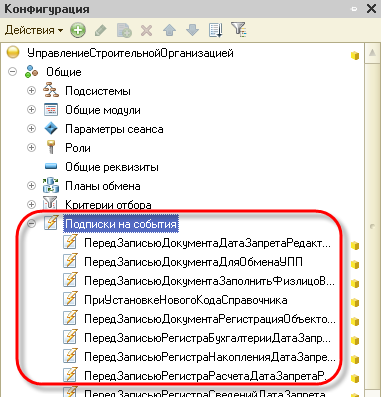381x397 pixels.
Task: Select ПередЗаписьюДокументаДатаЗапретаРедакт... subscription
Action: 207,243
